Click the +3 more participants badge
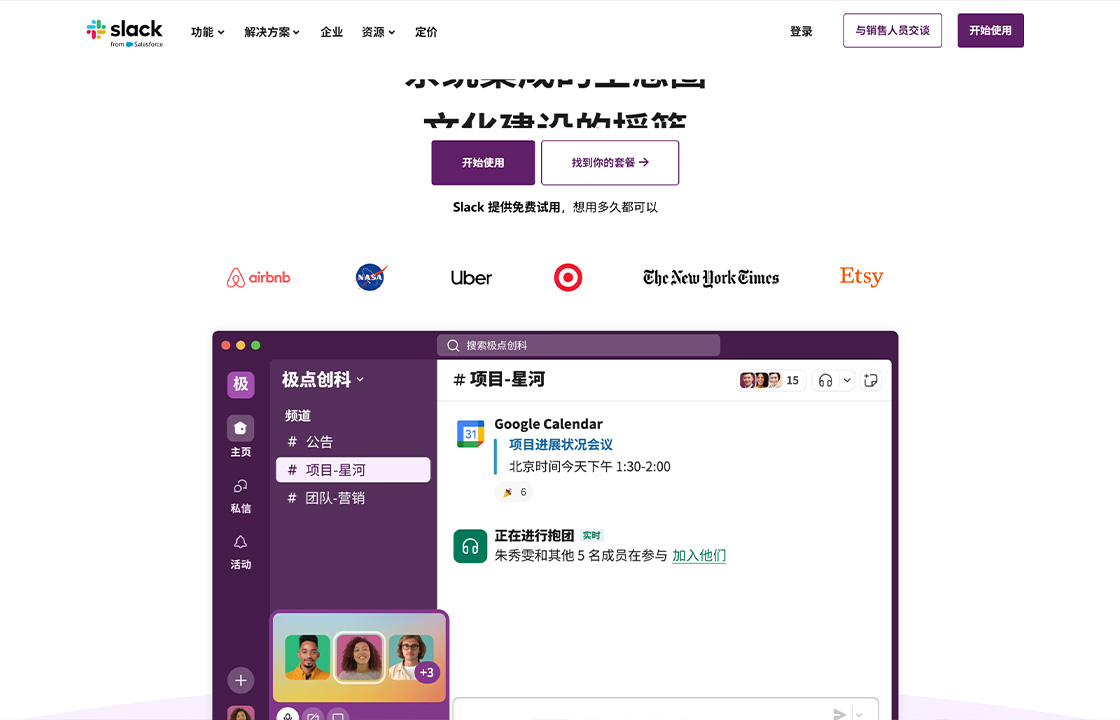The height and width of the screenshot is (720, 1120). (x=426, y=672)
